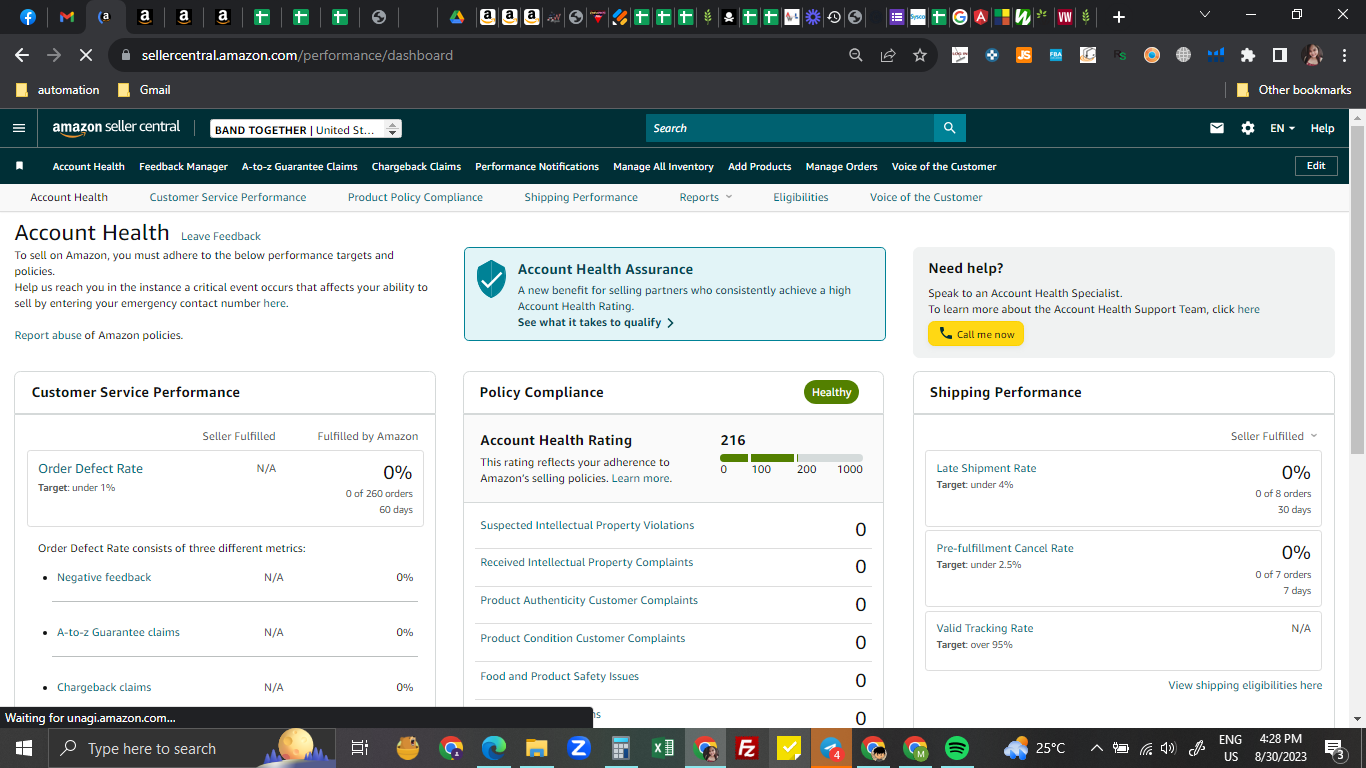Open the Pre-fulfillment Cancel Rate link

pos(1005,548)
